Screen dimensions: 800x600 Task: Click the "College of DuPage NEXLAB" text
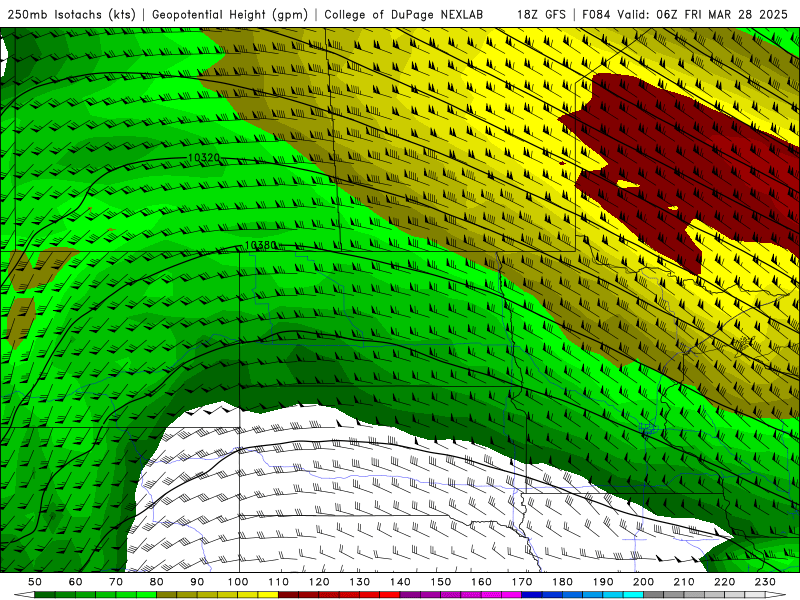coord(404,14)
